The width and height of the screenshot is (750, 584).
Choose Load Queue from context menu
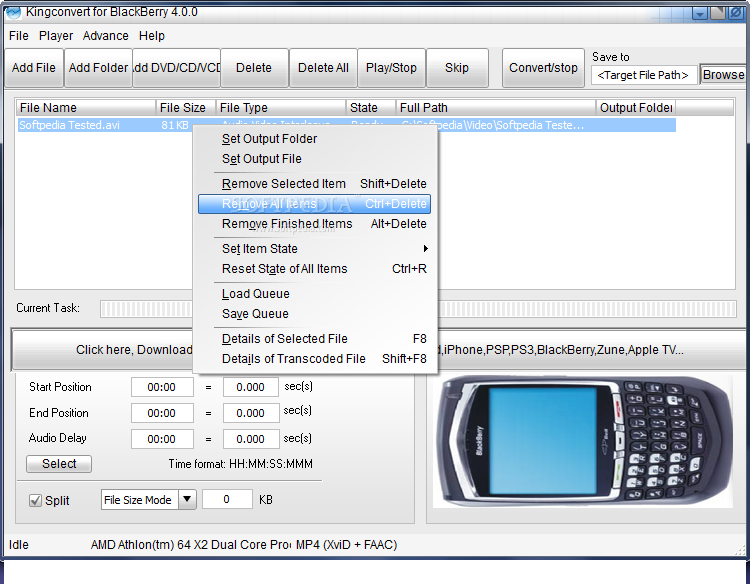(314, 294)
